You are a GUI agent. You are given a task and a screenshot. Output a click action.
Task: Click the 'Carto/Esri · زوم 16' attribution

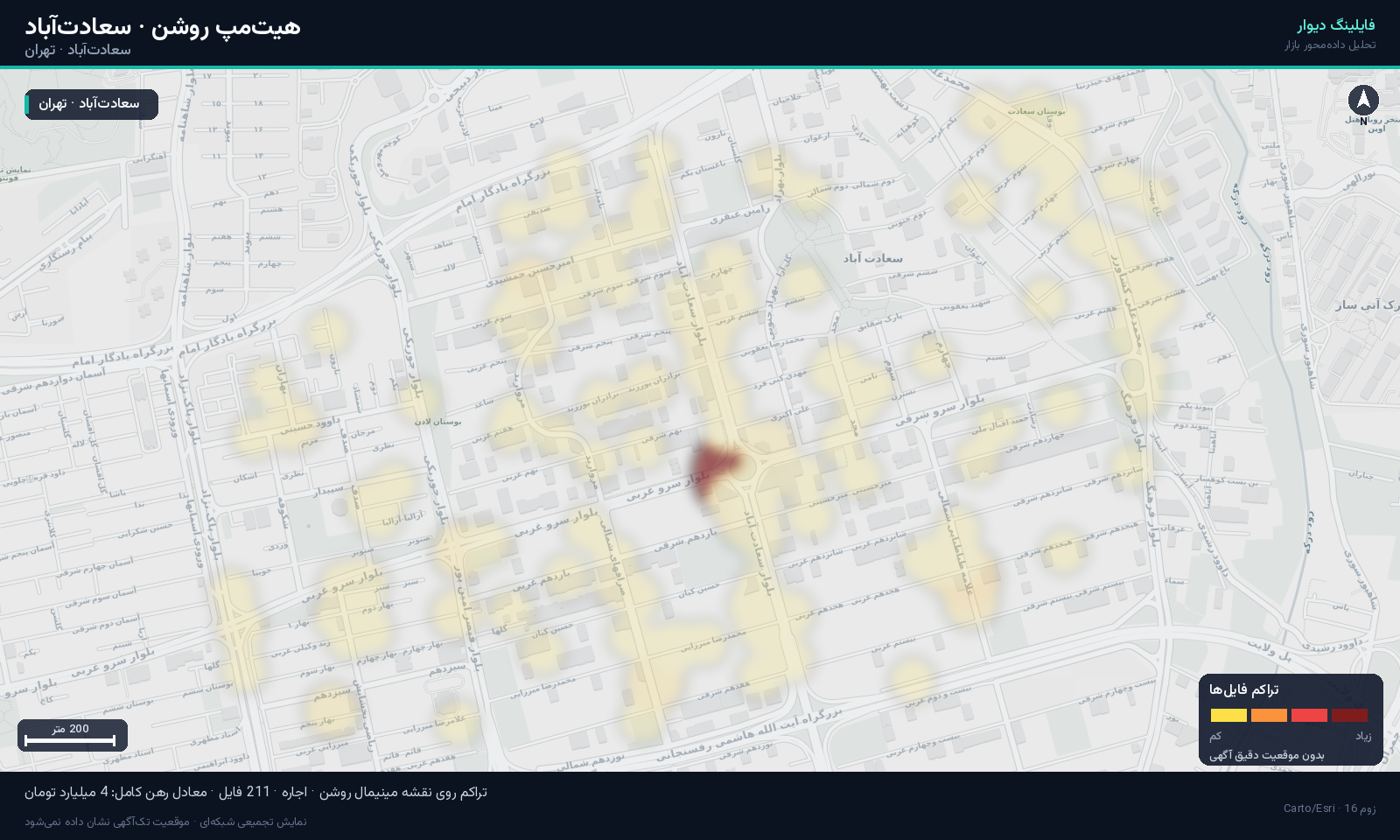tap(1329, 808)
